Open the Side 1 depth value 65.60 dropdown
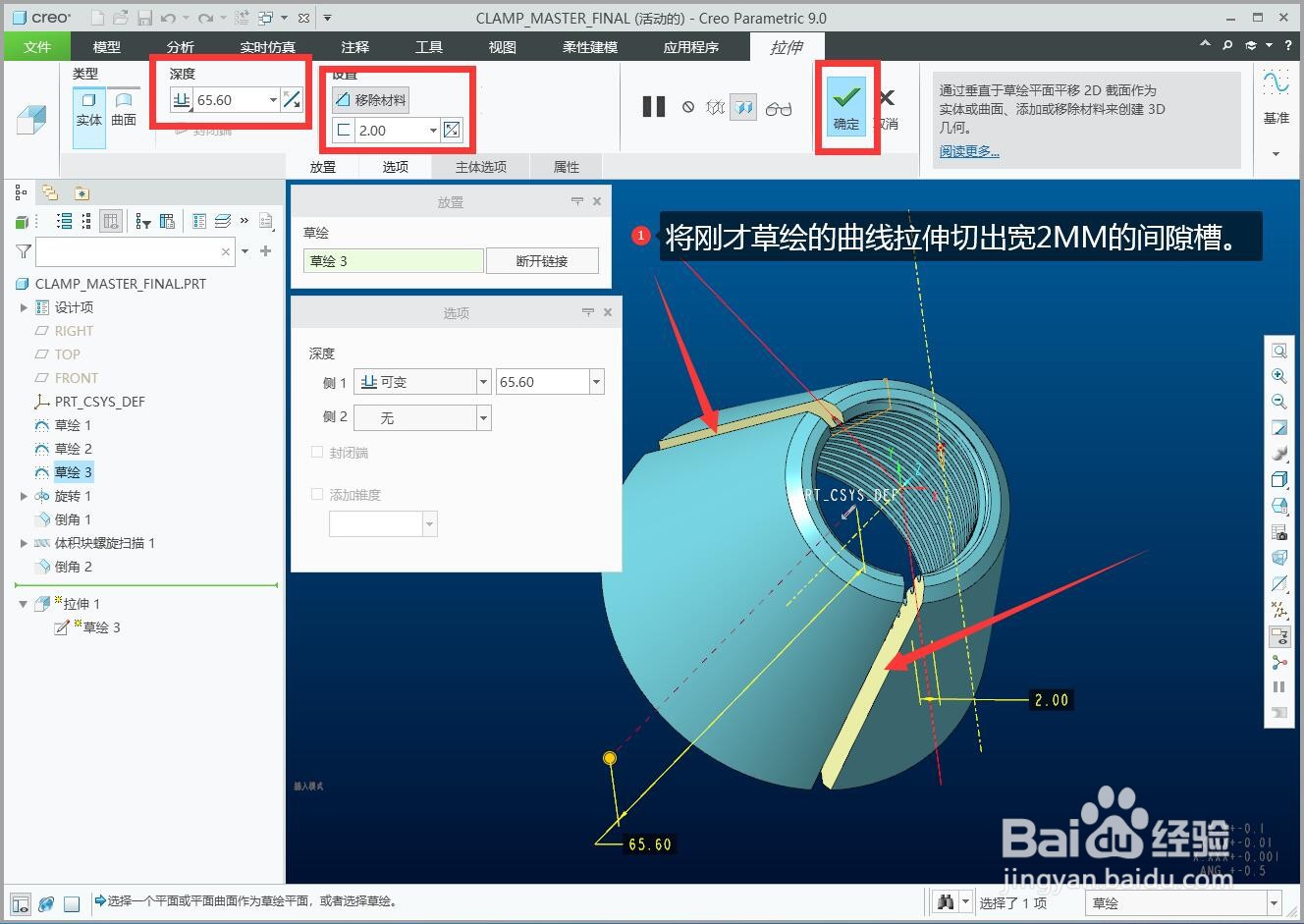 (x=596, y=382)
